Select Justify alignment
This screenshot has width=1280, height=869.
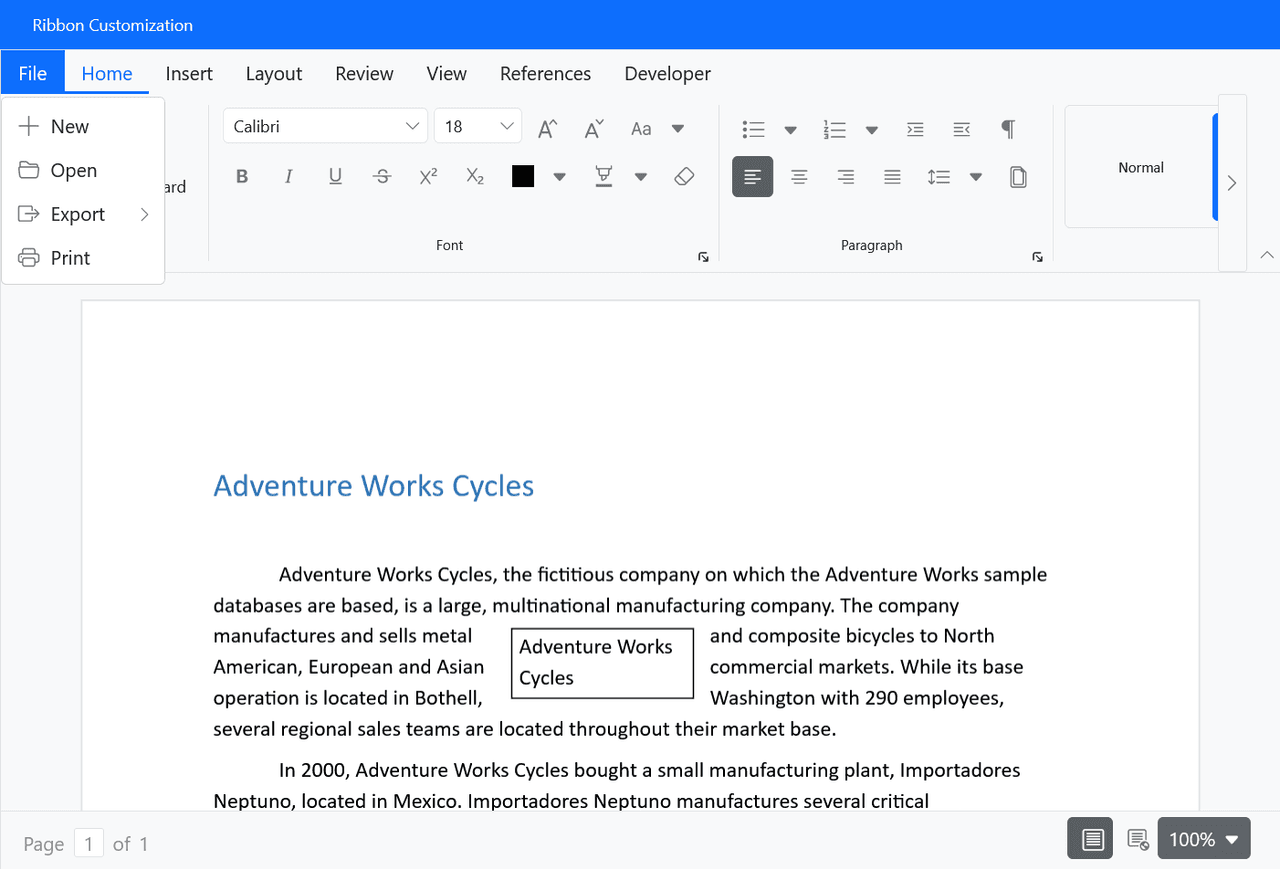(x=892, y=177)
